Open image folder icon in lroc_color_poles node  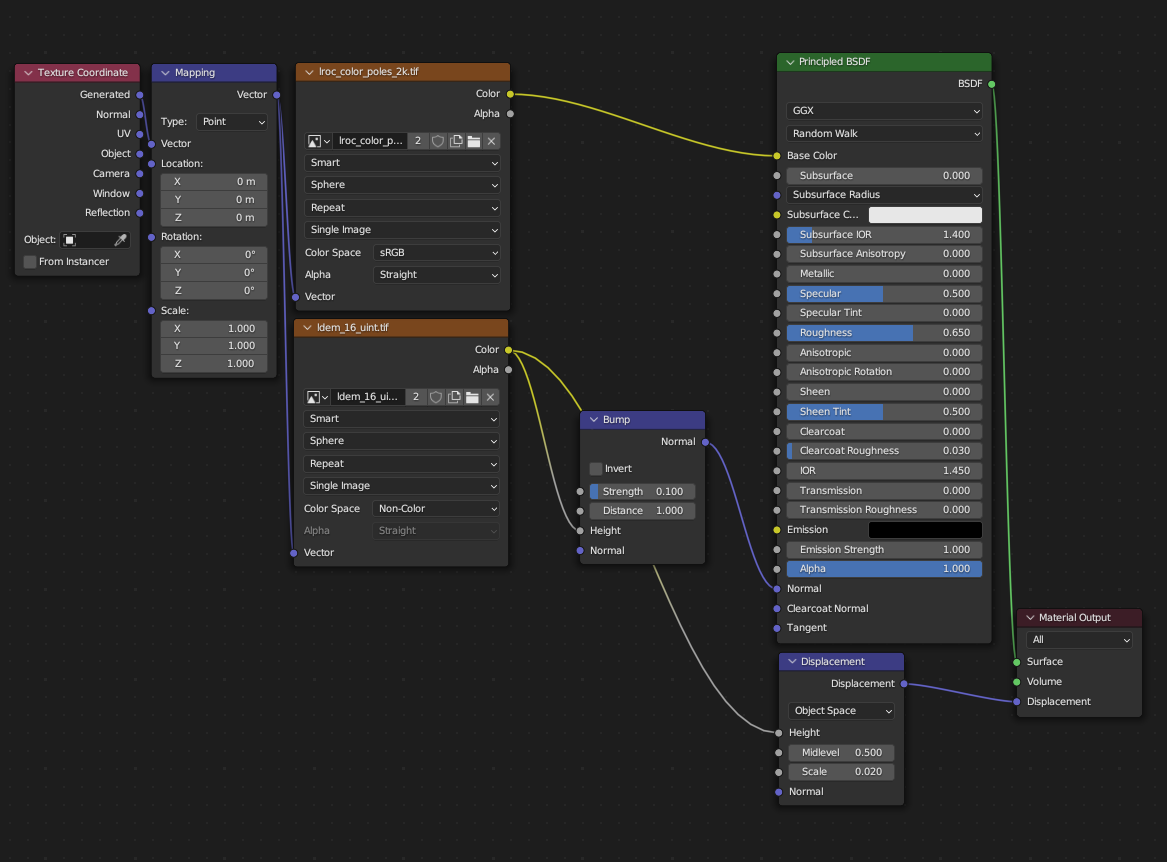point(473,141)
